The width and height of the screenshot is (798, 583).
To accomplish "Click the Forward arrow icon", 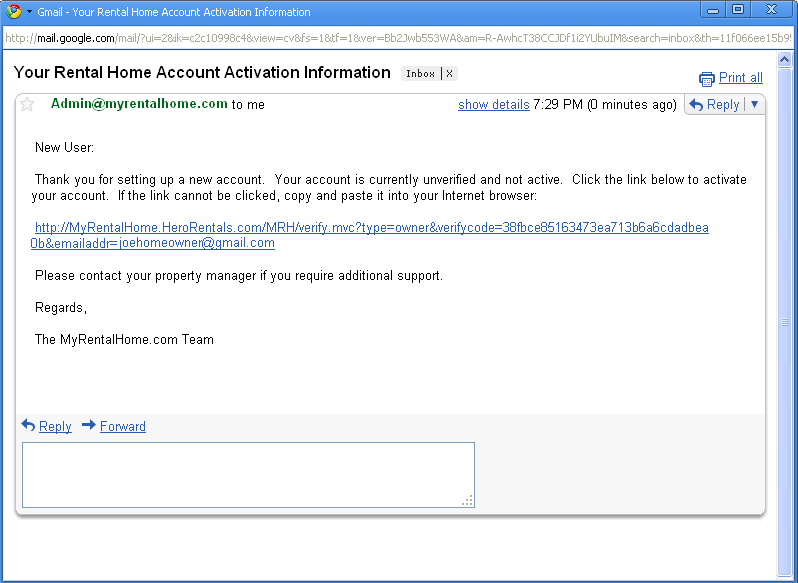I will pyautogui.click(x=89, y=425).
